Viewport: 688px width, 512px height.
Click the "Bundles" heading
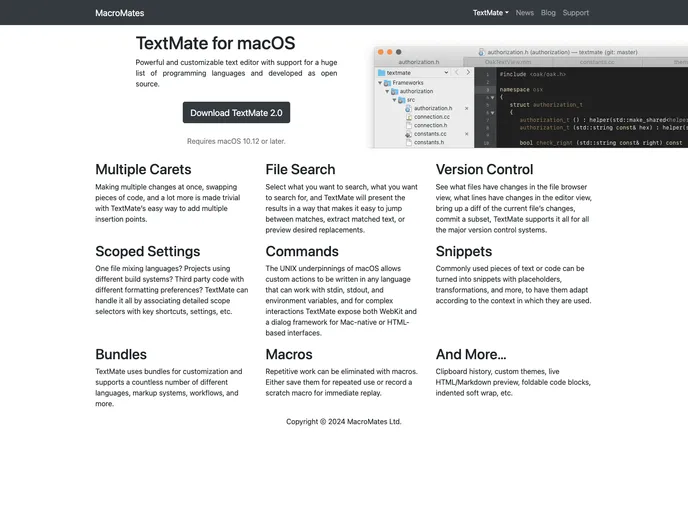point(121,354)
